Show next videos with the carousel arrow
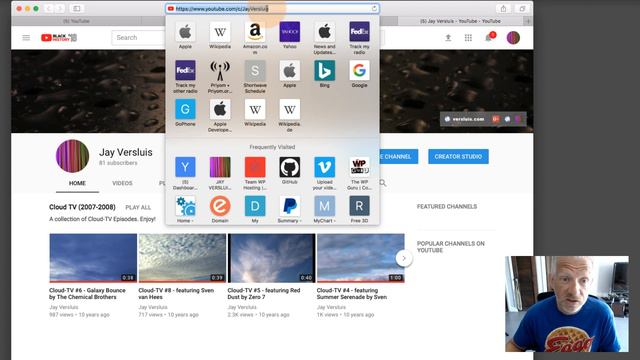 pyautogui.click(x=404, y=258)
